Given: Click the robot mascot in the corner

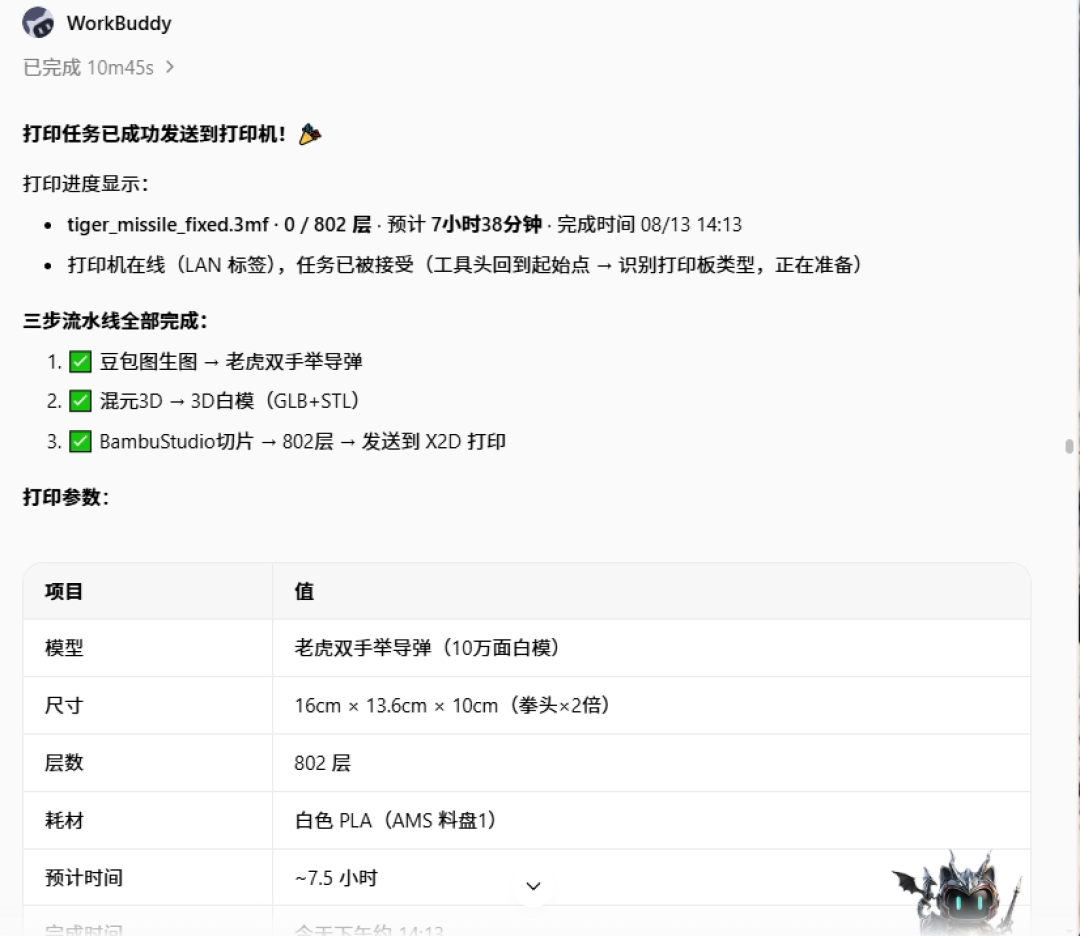Looking at the screenshot, I should pos(959,891).
